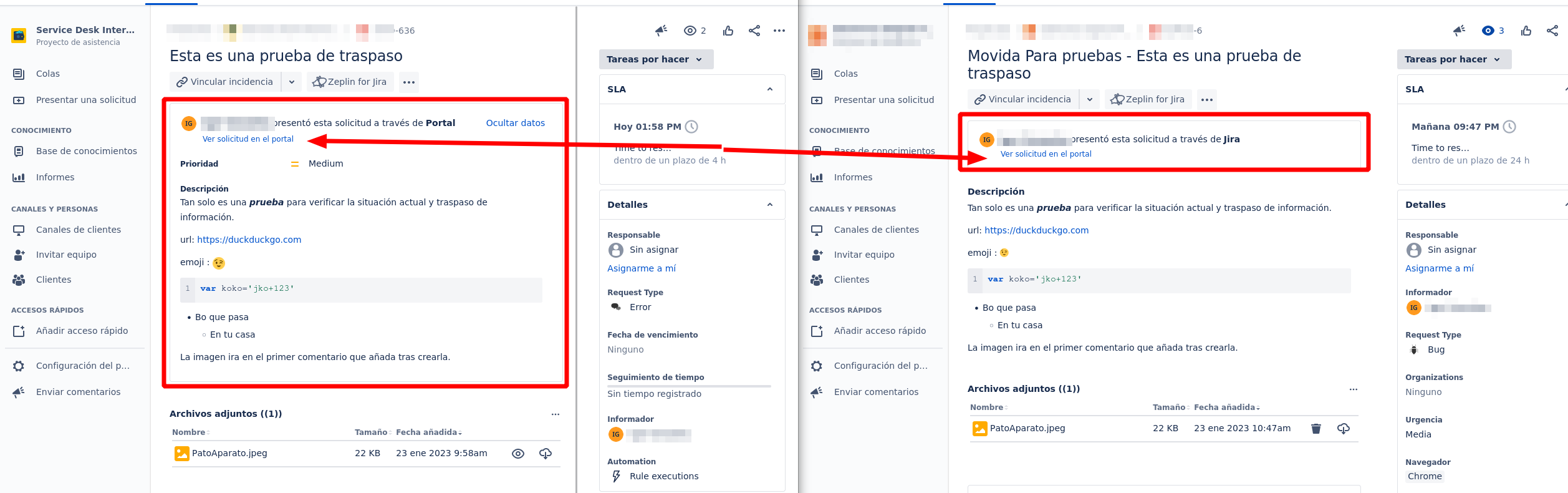This screenshot has height=493, width=1568.
Task: Click Configuración gear icon in right window sidebar
Action: 817,366
